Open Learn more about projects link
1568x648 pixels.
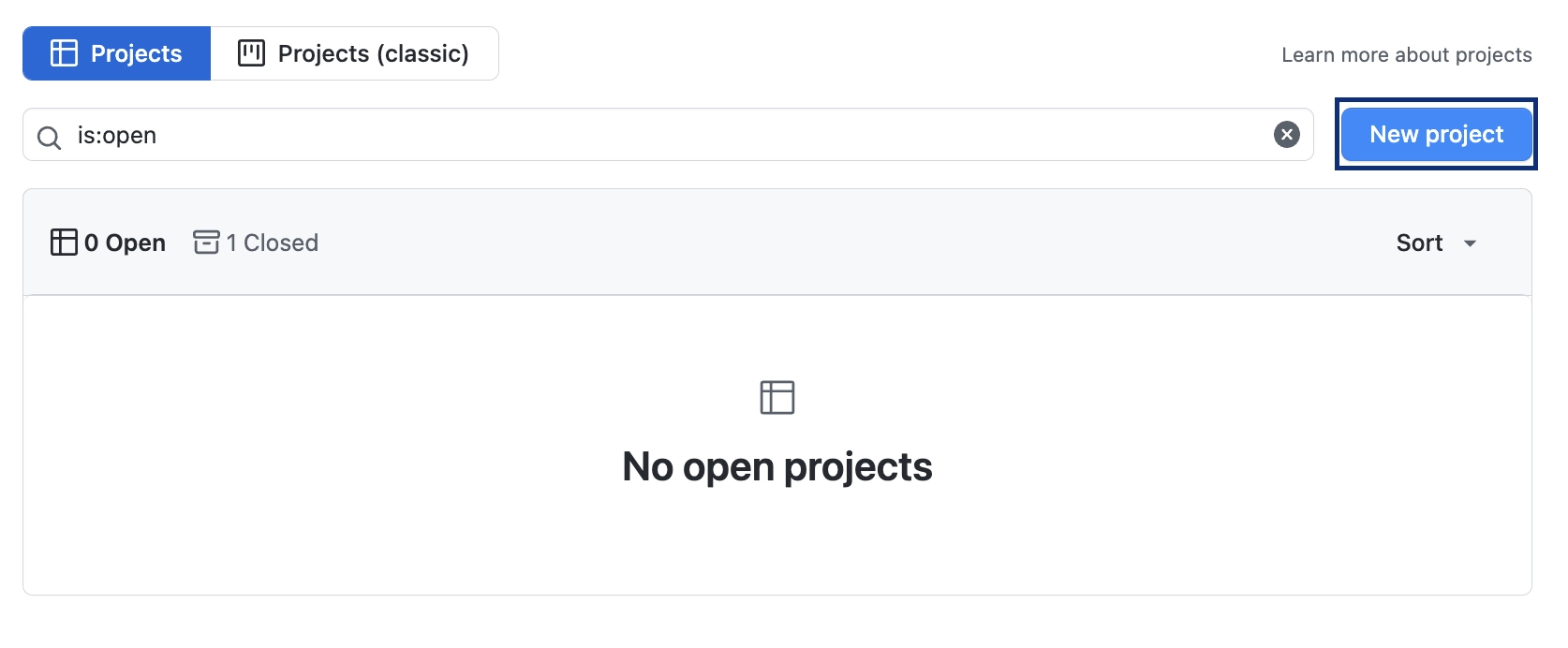point(1406,55)
